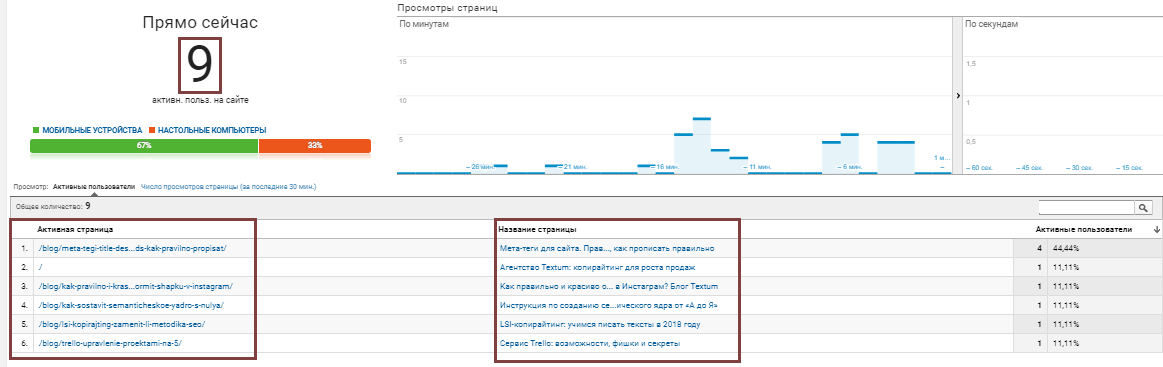Screen dimensions: 1163x367
Task: Collapse the per-second chart using the chevron
Action: 957,96
